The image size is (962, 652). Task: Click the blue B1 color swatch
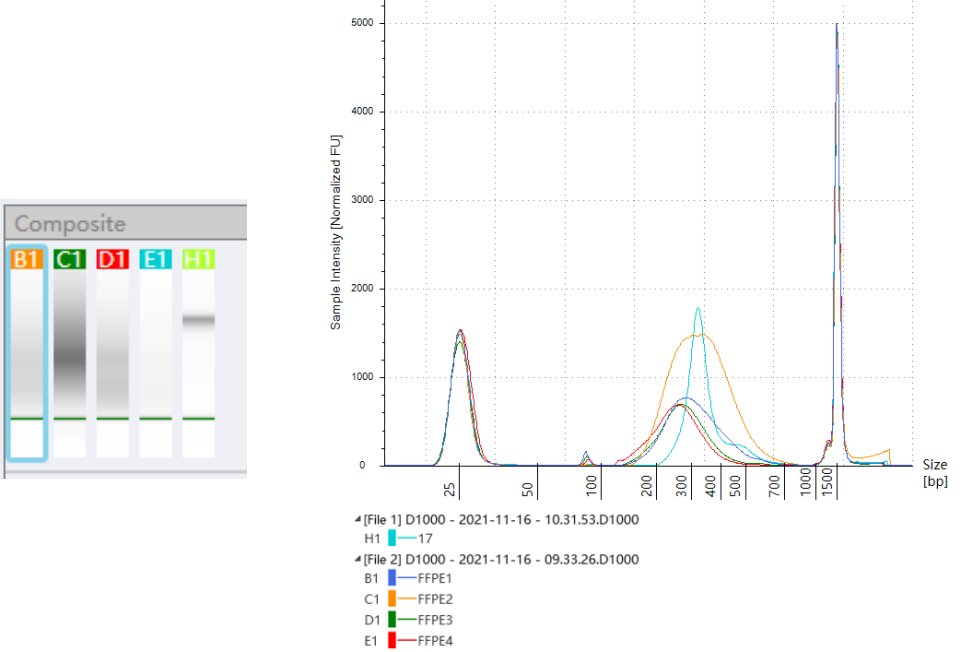click(392, 578)
